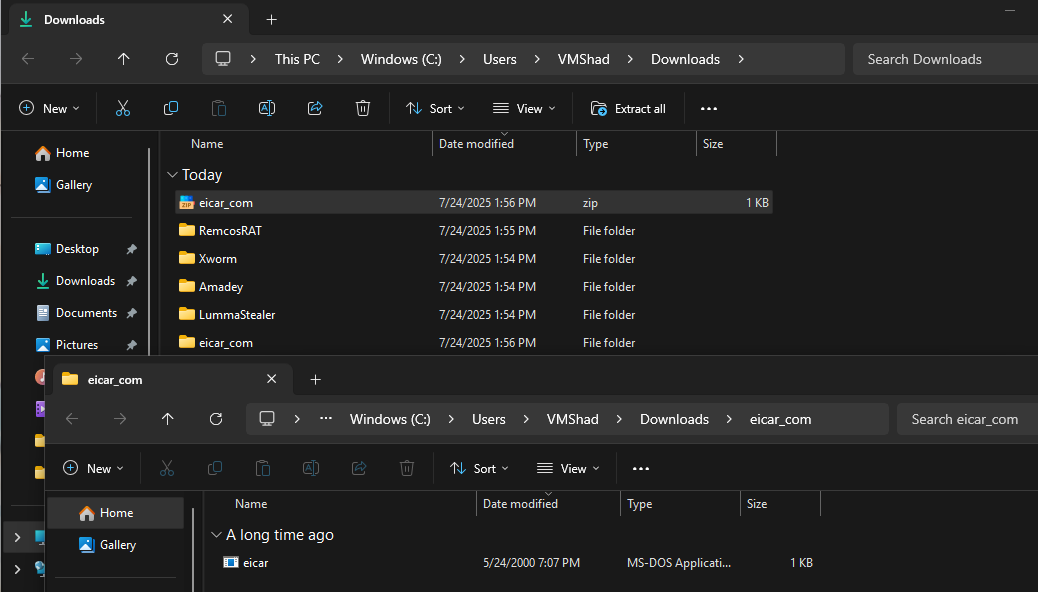The image size is (1038, 592).
Task: Refresh the eicar_com folder window
Action: (x=216, y=419)
